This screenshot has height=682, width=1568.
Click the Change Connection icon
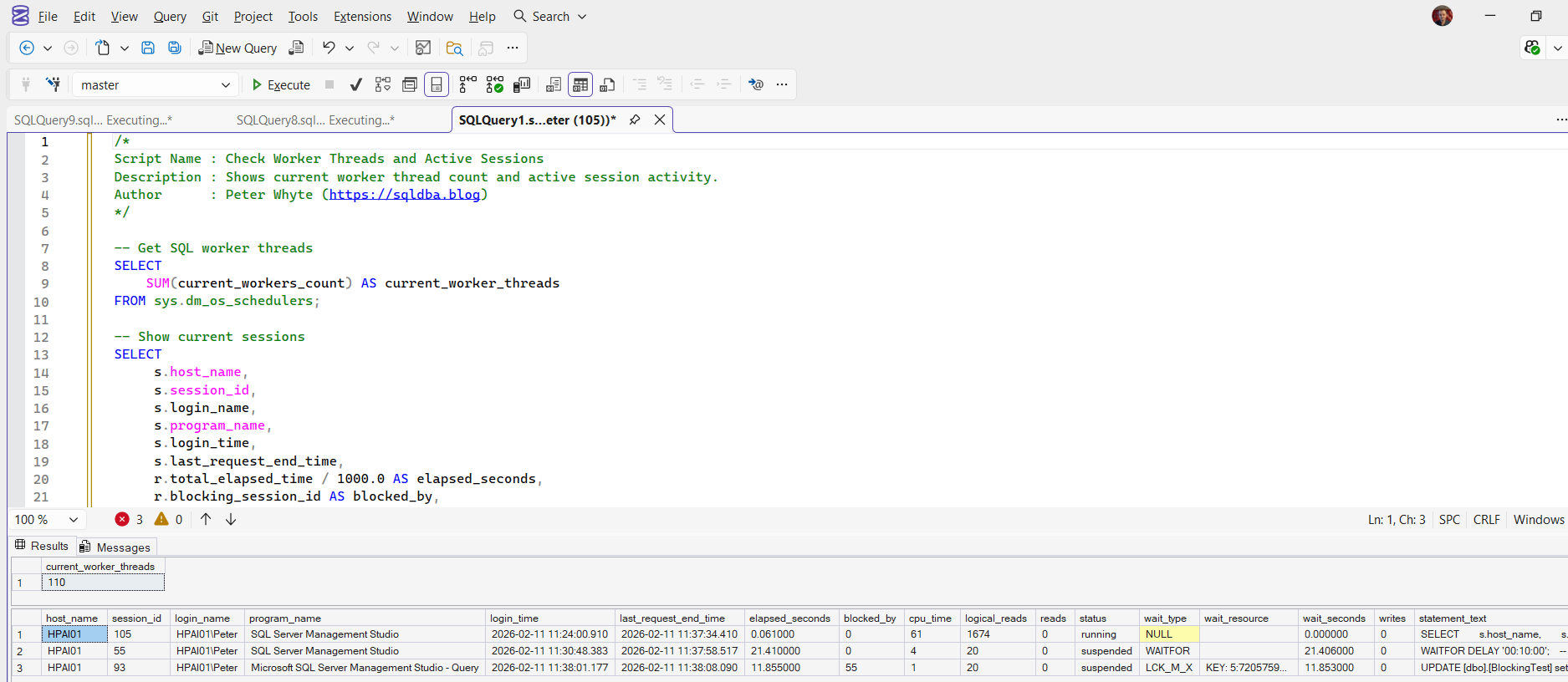point(53,84)
